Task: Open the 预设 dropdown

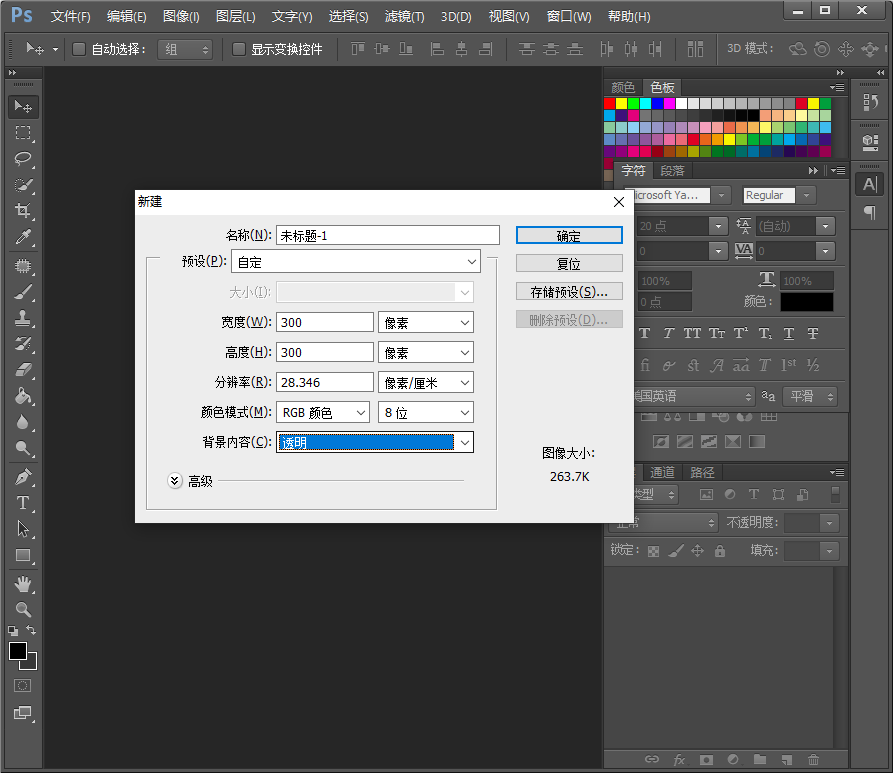Action: [356, 262]
